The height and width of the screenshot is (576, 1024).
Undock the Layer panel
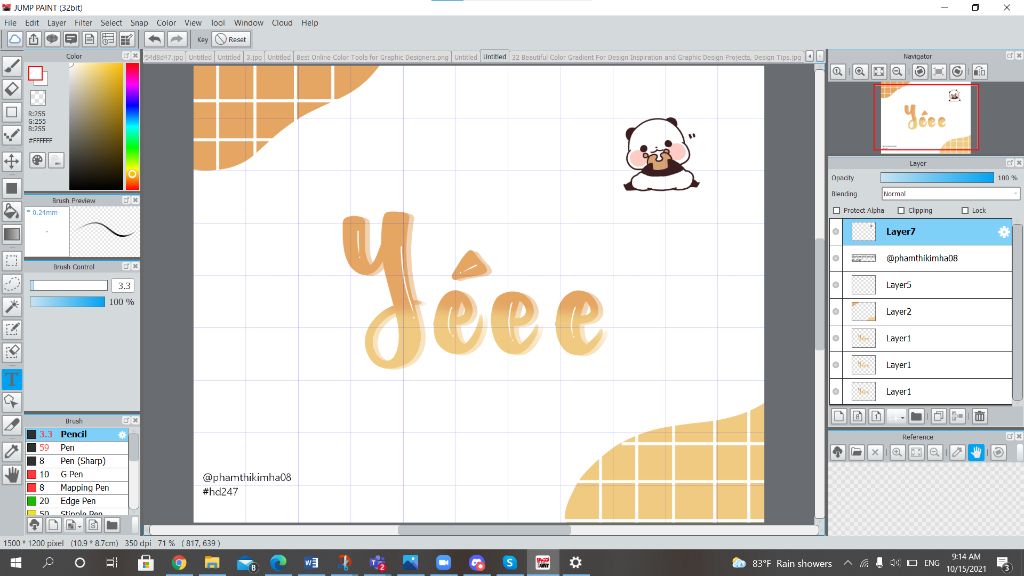1010,163
